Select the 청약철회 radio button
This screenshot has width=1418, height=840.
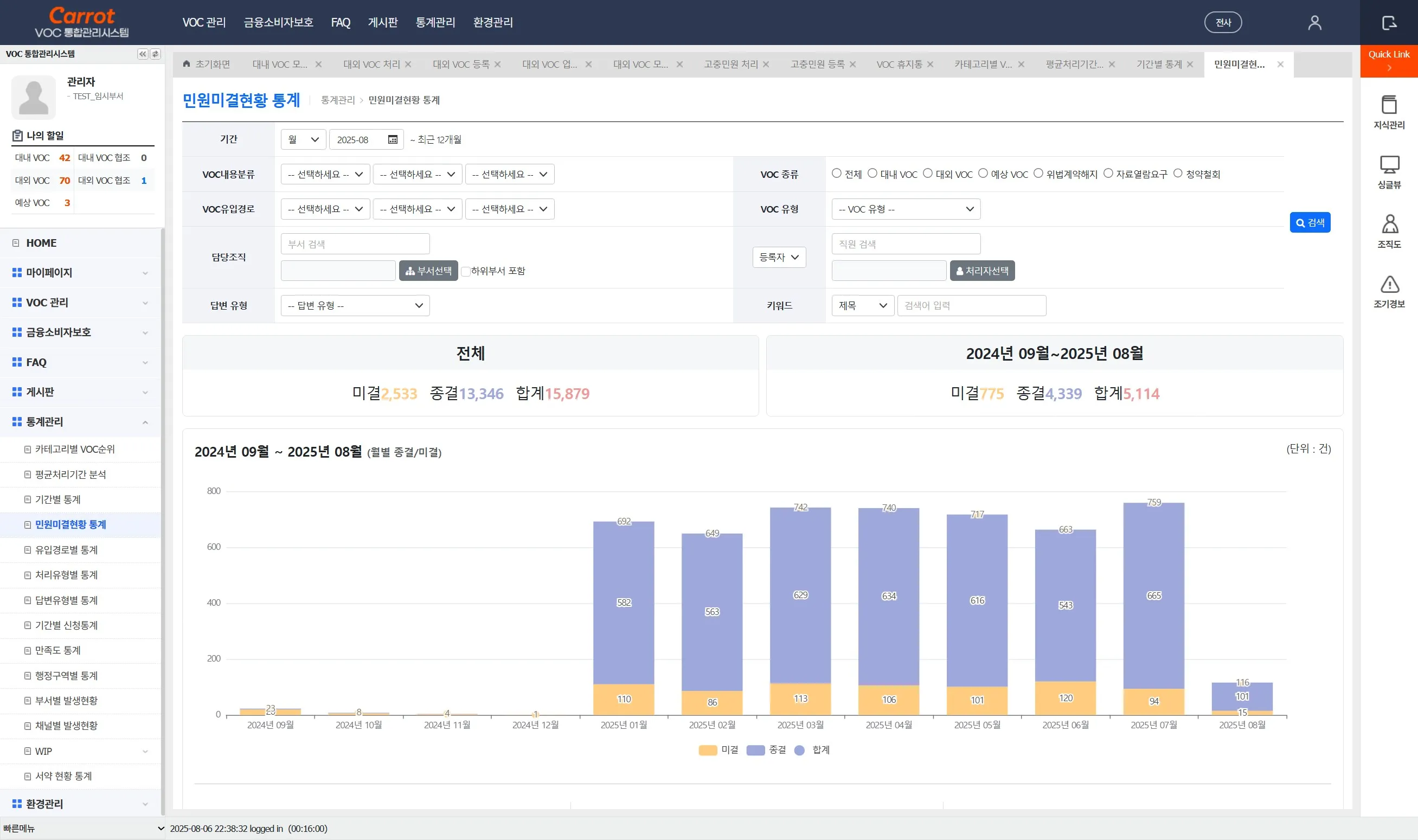pyautogui.click(x=1178, y=173)
